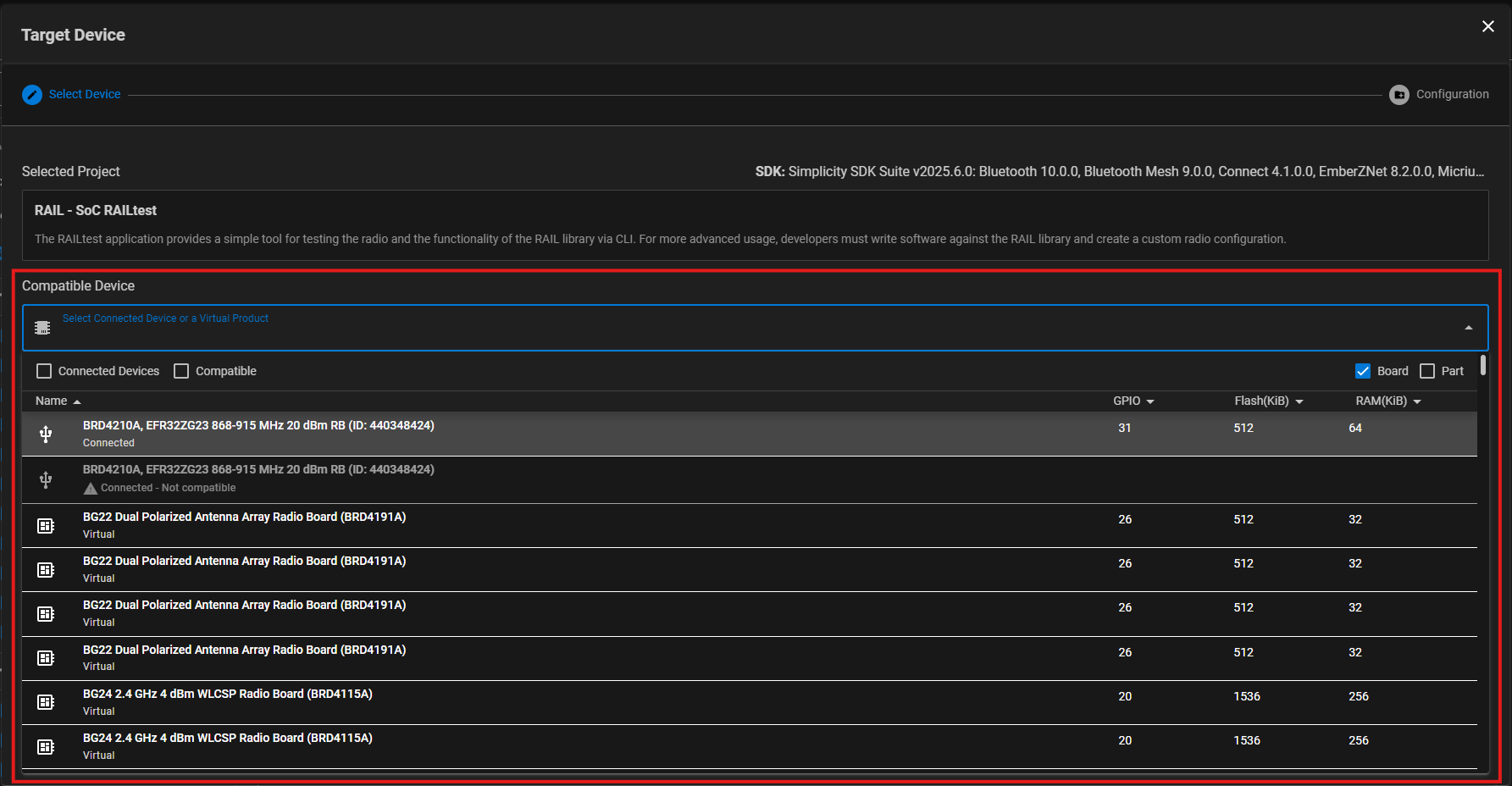Viewport: 1512px width, 786px height.
Task: Click the Select Device step icon
Action: [32, 94]
